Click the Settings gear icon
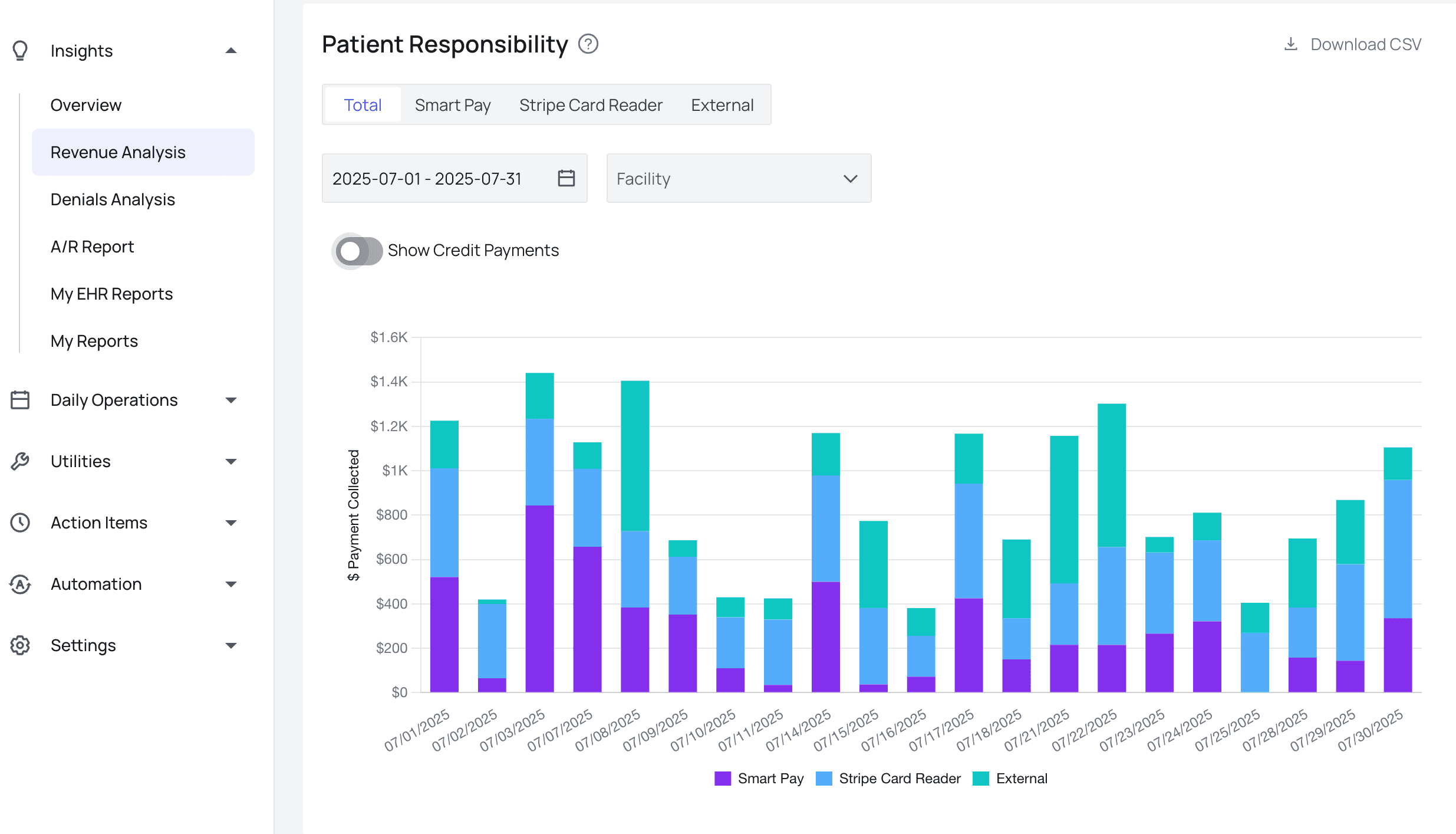 pyautogui.click(x=20, y=645)
